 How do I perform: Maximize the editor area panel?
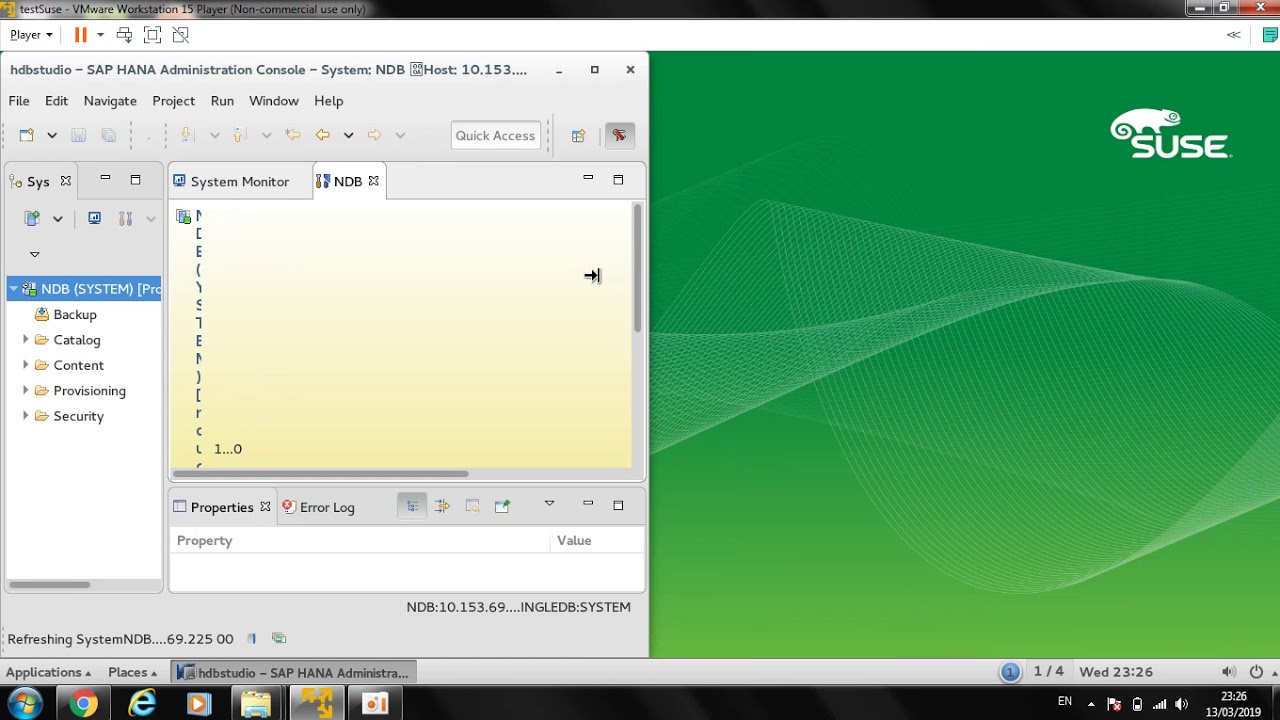pos(618,179)
